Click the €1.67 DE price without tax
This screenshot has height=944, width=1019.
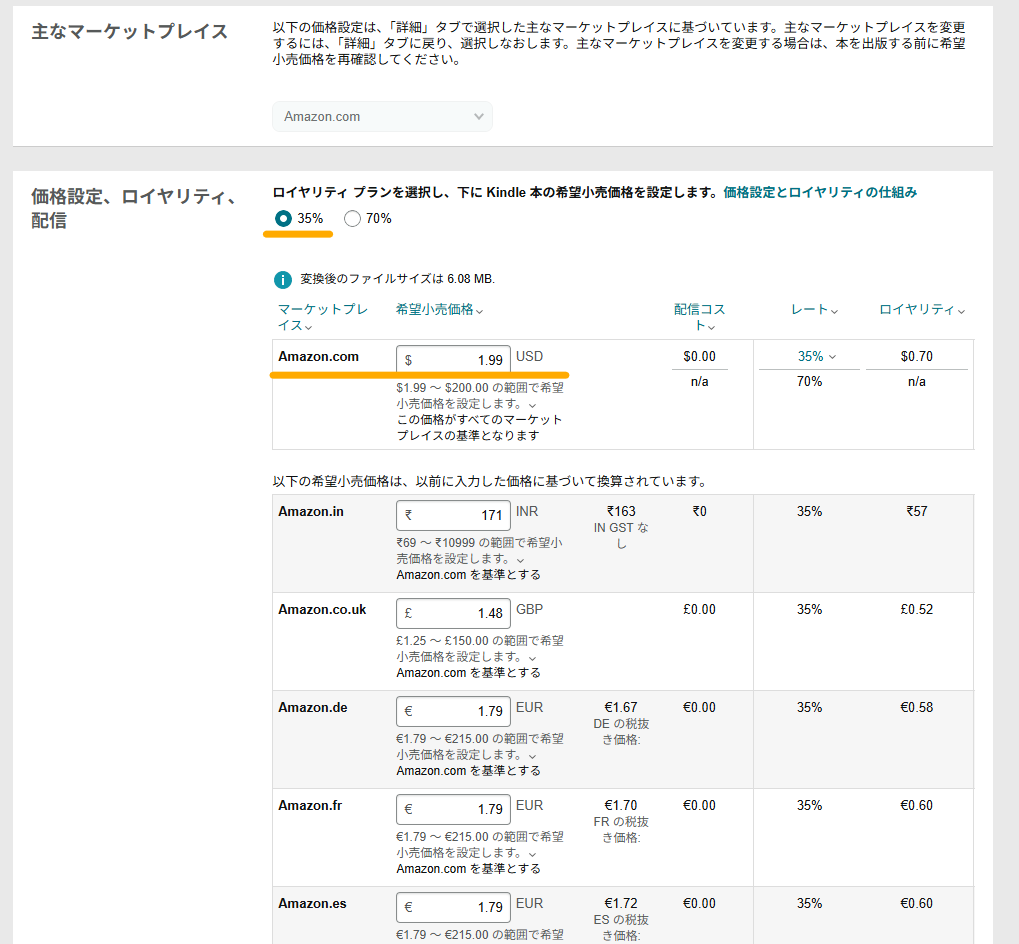click(621, 708)
